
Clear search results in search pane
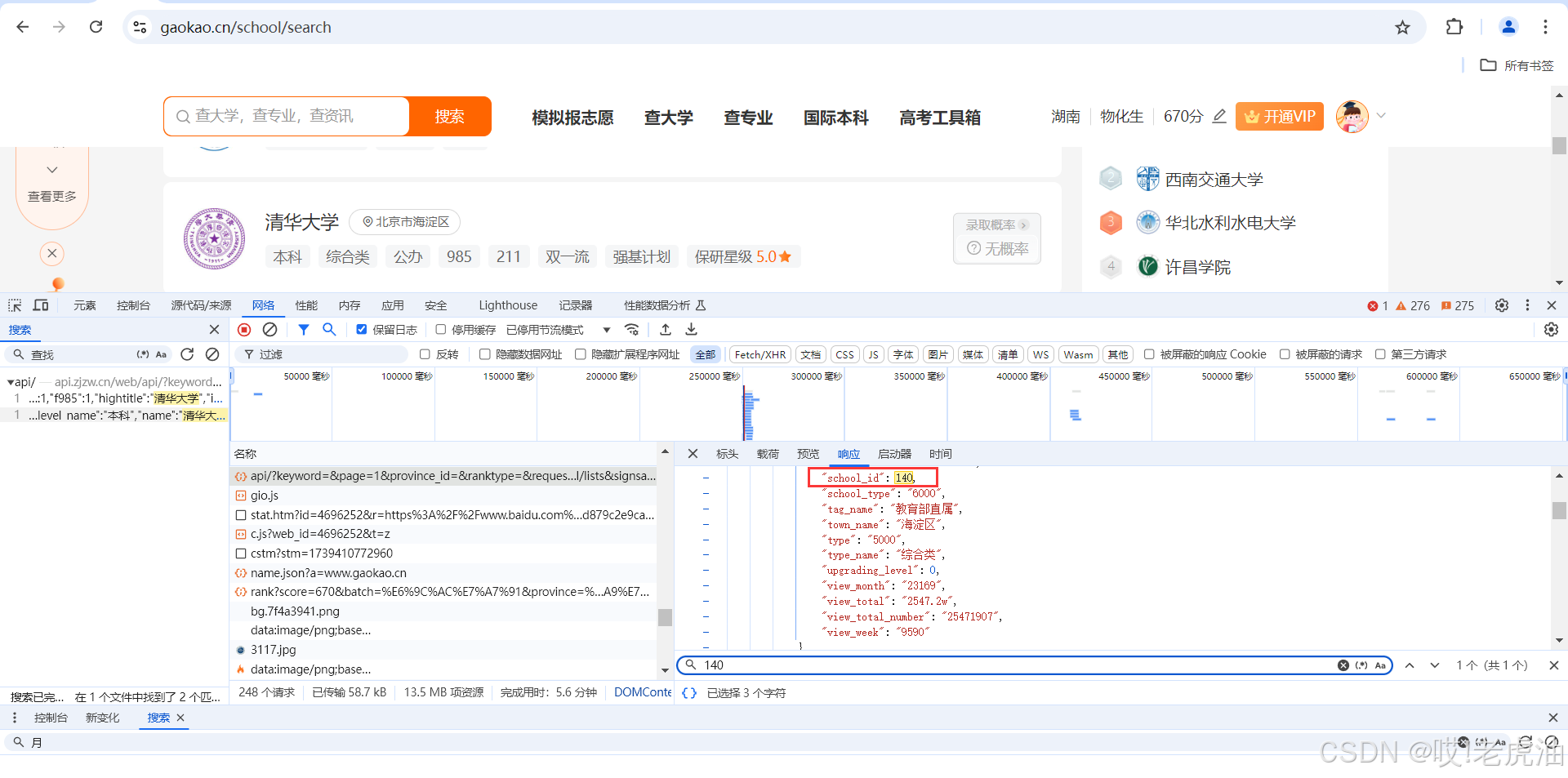coord(212,354)
